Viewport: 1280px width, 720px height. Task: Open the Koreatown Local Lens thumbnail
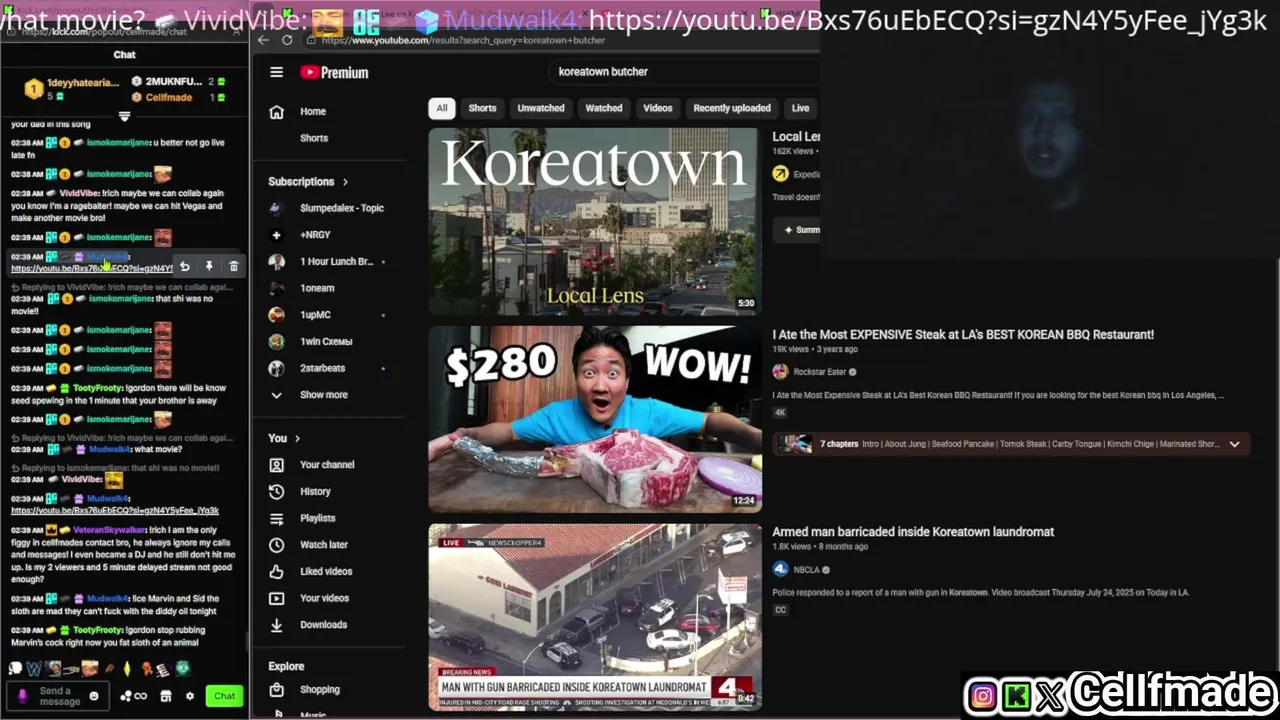595,221
